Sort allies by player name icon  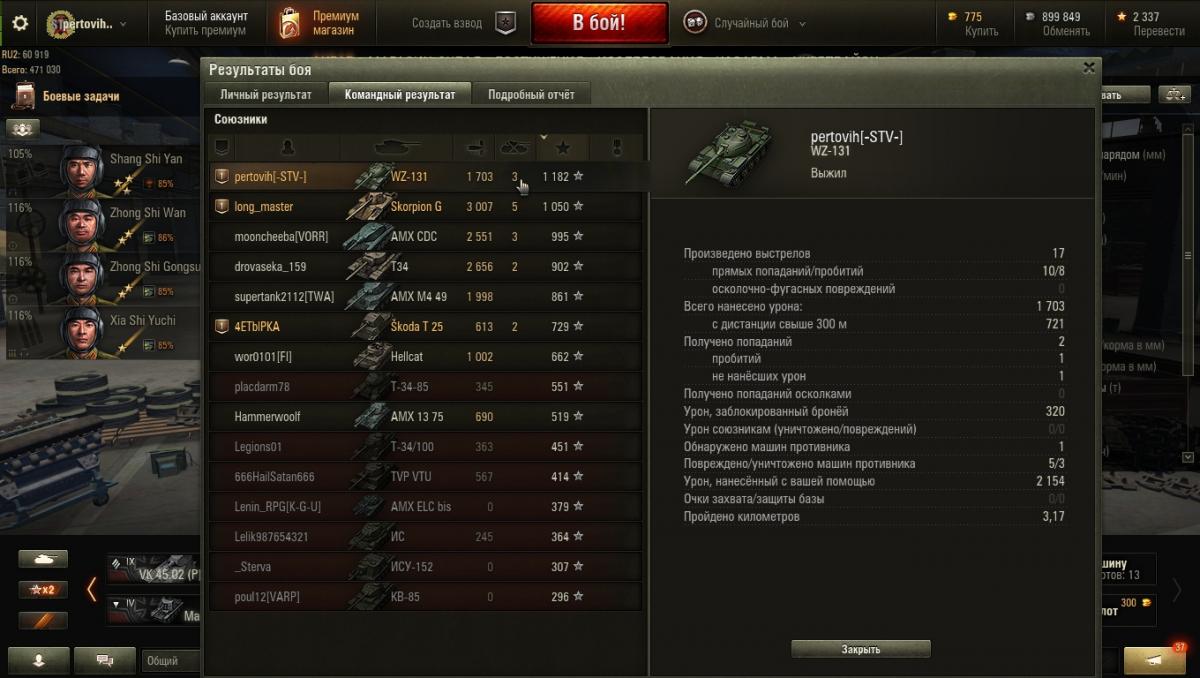pyautogui.click(x=288, y=148)
